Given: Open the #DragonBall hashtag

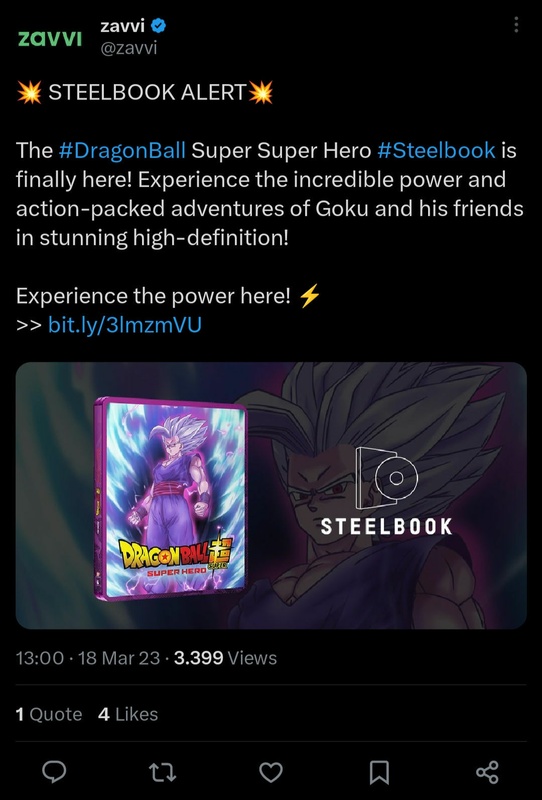Looking at the screenshot, I should (122, 151).
